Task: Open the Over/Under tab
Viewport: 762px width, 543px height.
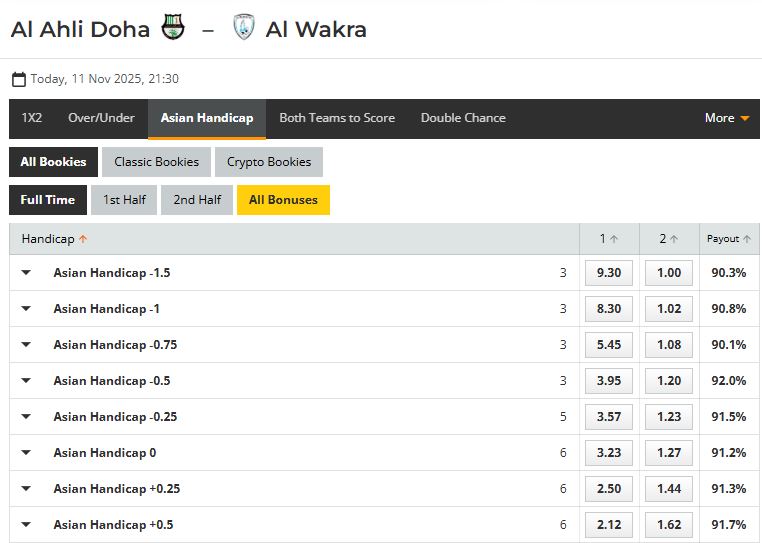Action: tap(101, 118)
